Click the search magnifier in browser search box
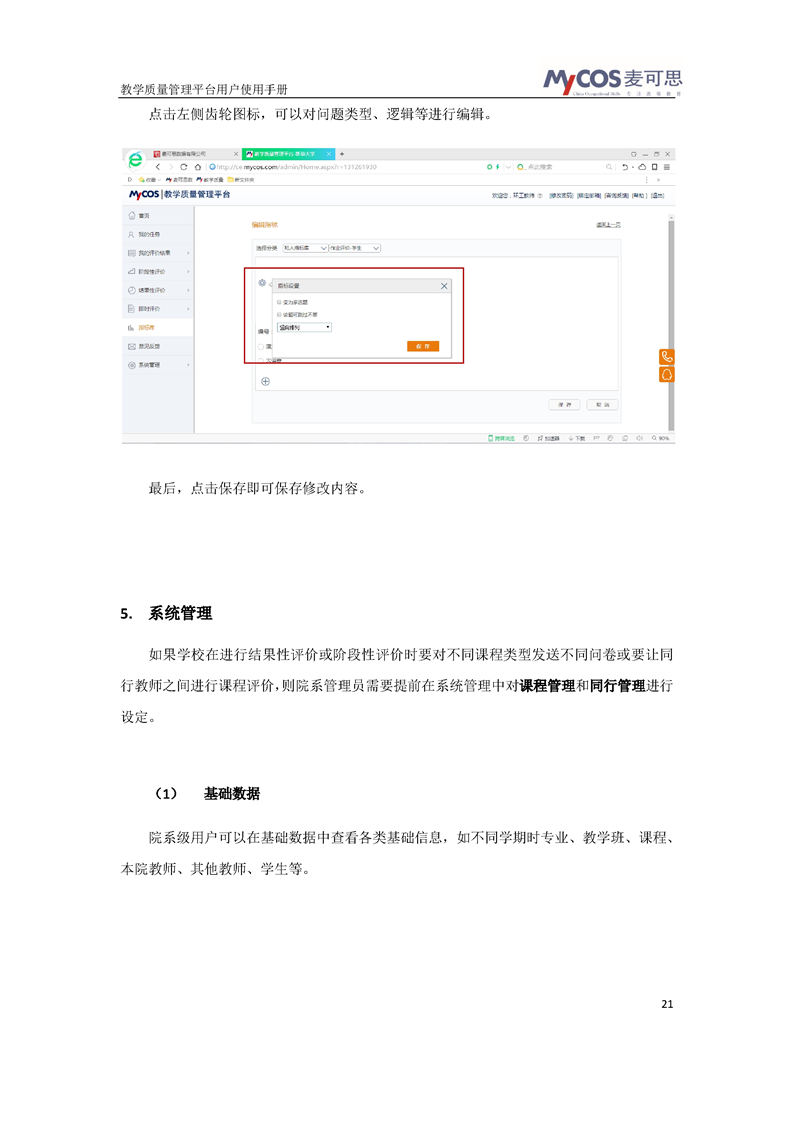 (x=609, y=167)
